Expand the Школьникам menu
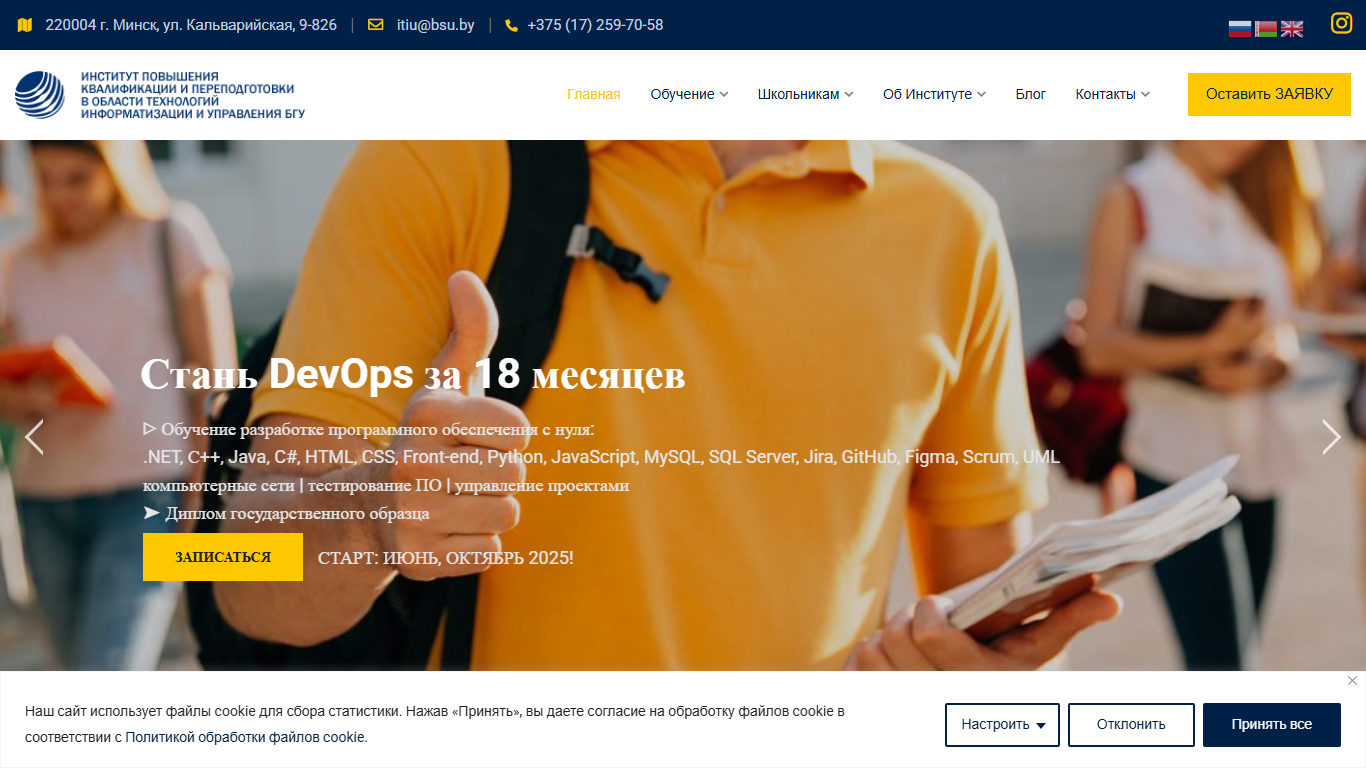This screenshot has width=1366, height=768. tap(805, 94)
